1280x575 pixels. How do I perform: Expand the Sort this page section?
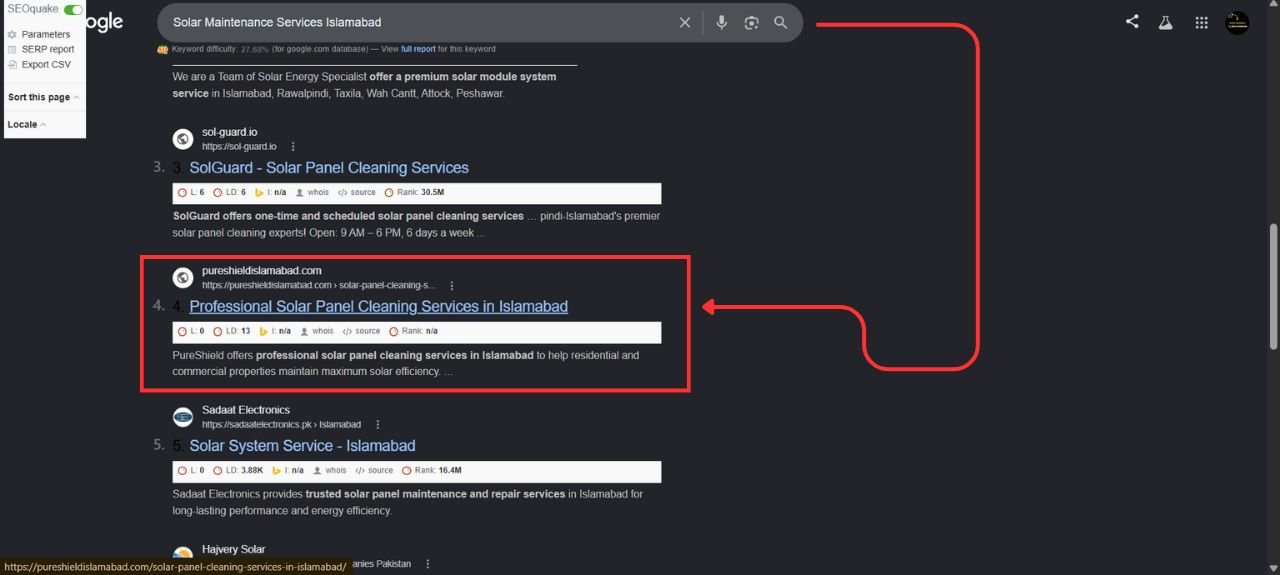[43, 97]
